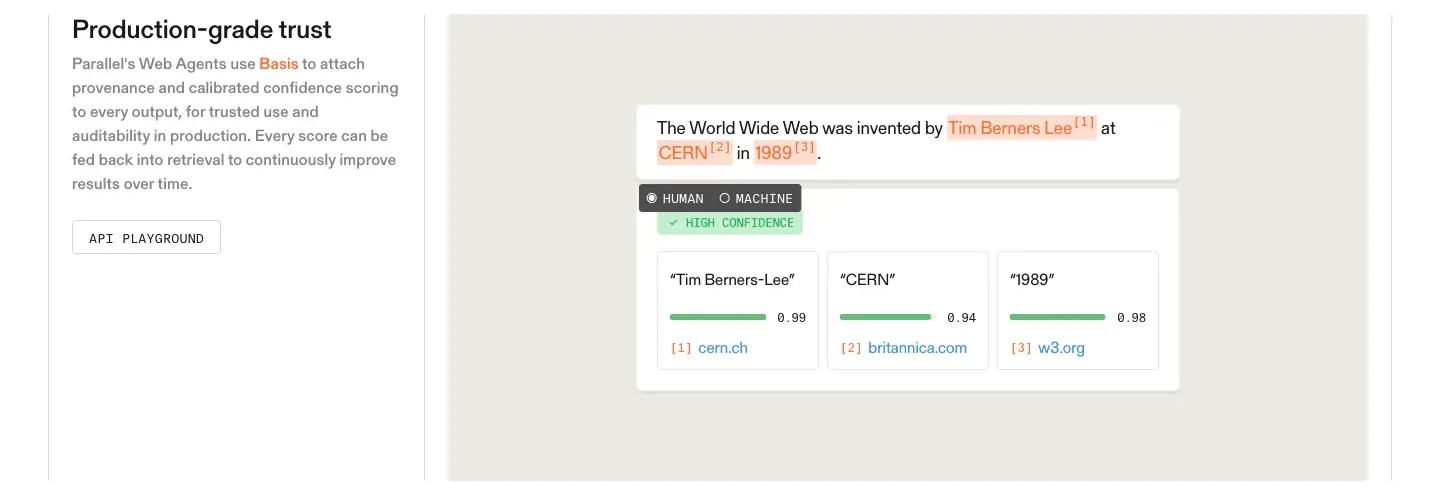Viewport: 1440px width, 498px height.
Task: Select the MACHINE radio option
Action: point(756,198)
